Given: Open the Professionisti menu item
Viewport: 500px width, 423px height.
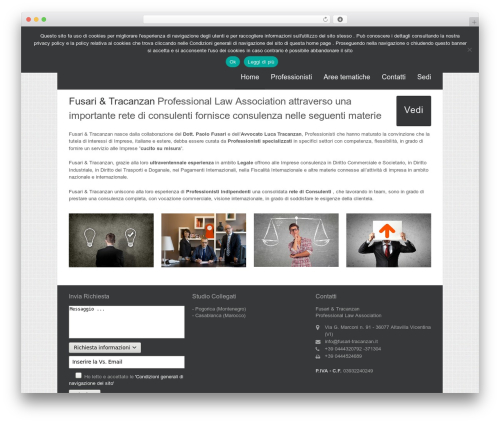Looking at the screenshot, I should point(291,77).
